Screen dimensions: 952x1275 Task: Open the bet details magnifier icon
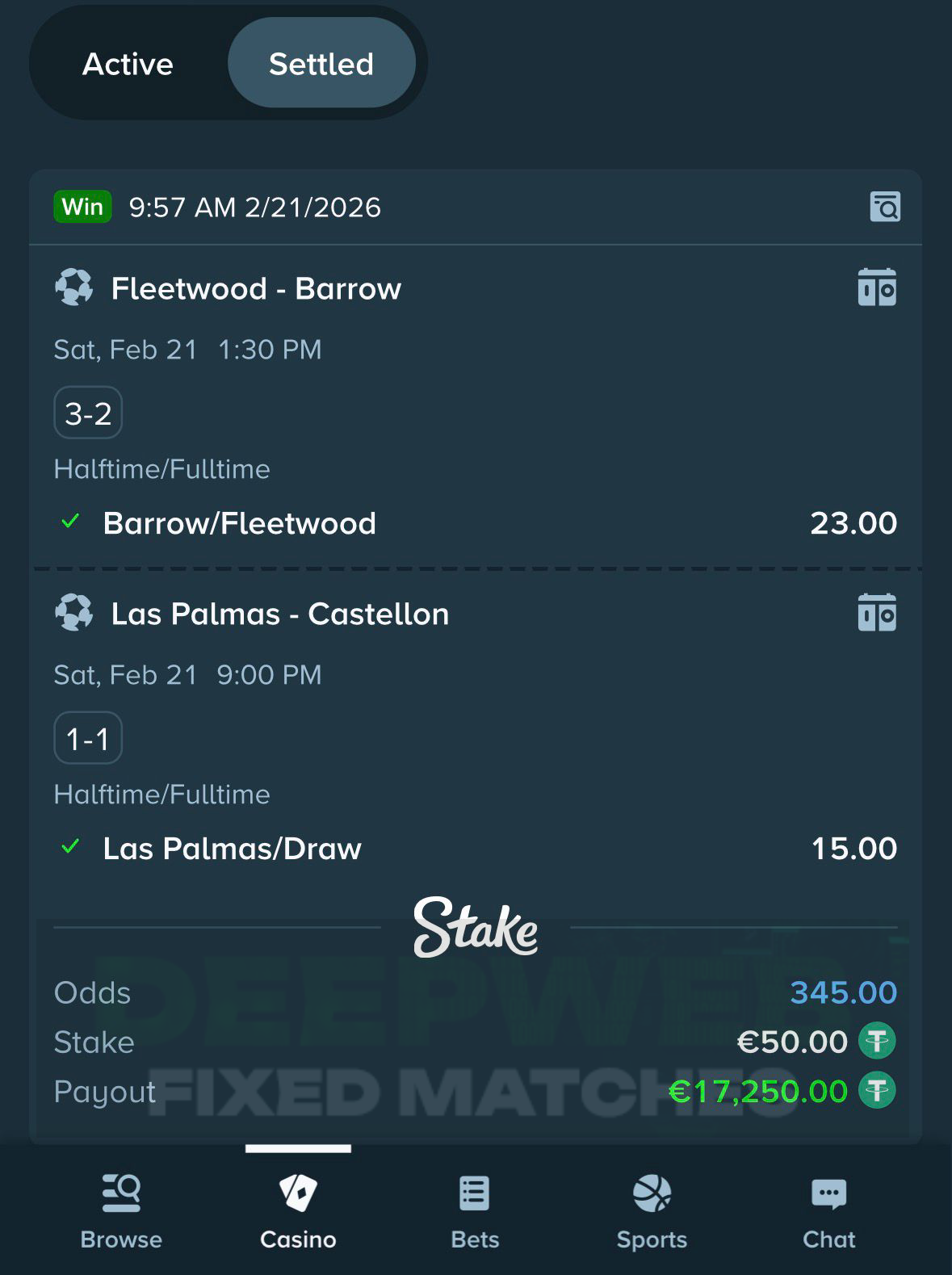coord(887,208)
